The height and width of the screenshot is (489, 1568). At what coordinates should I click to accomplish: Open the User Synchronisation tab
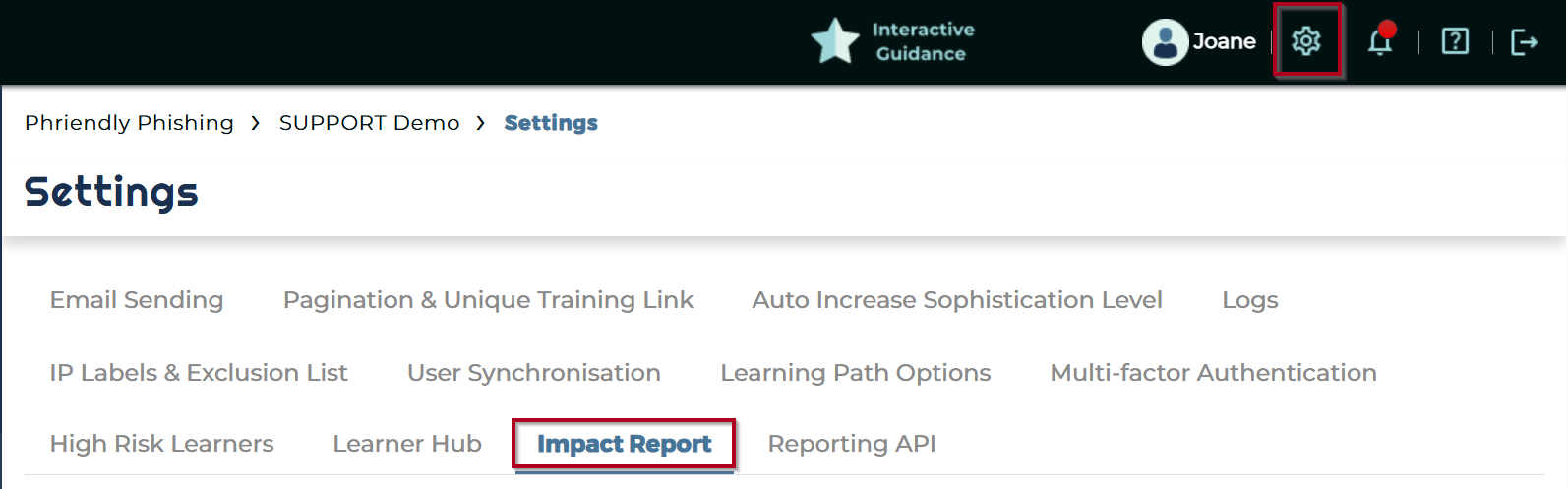tap(534, 373)
